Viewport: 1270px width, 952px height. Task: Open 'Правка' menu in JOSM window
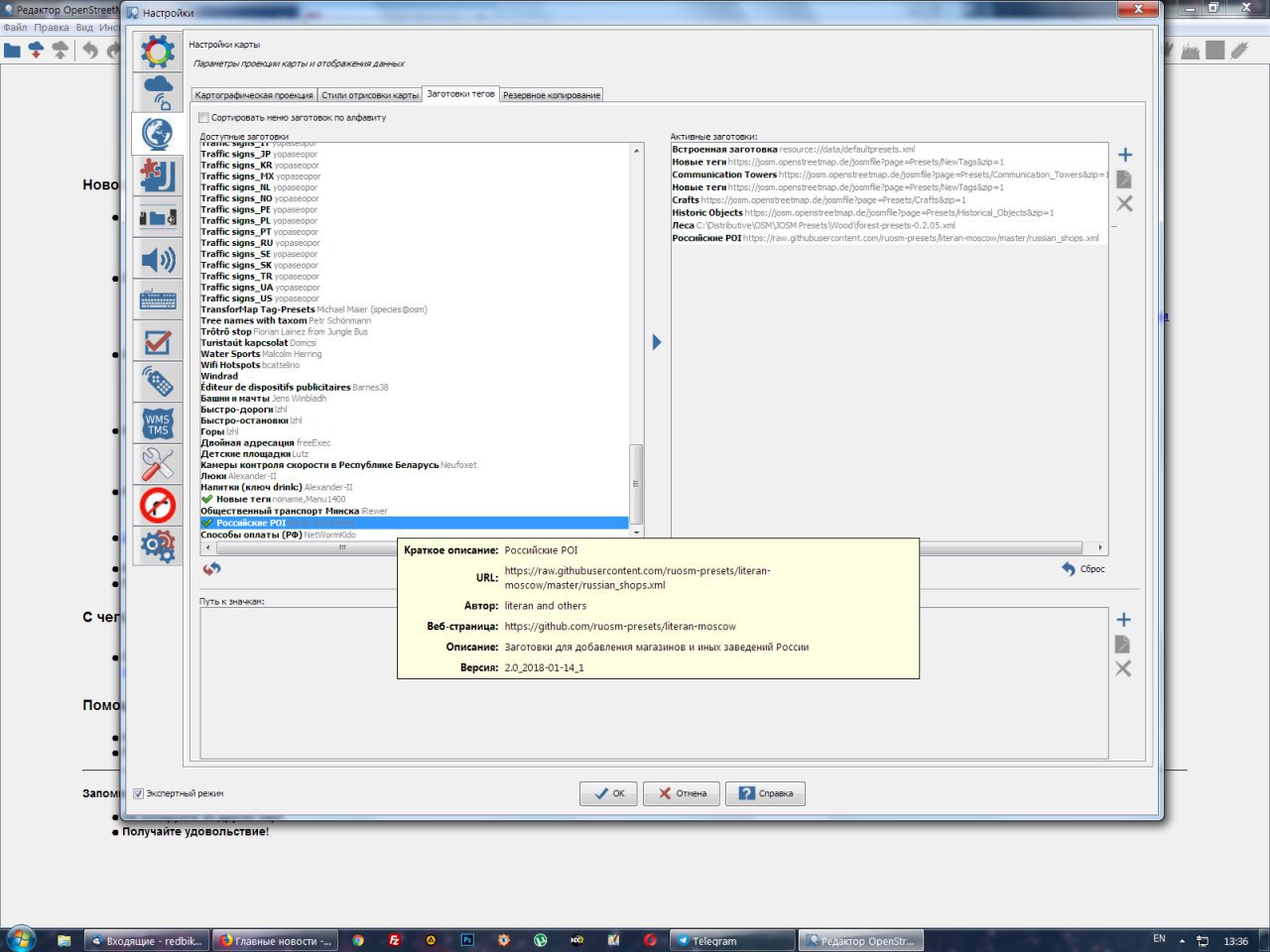pos(52,28)
